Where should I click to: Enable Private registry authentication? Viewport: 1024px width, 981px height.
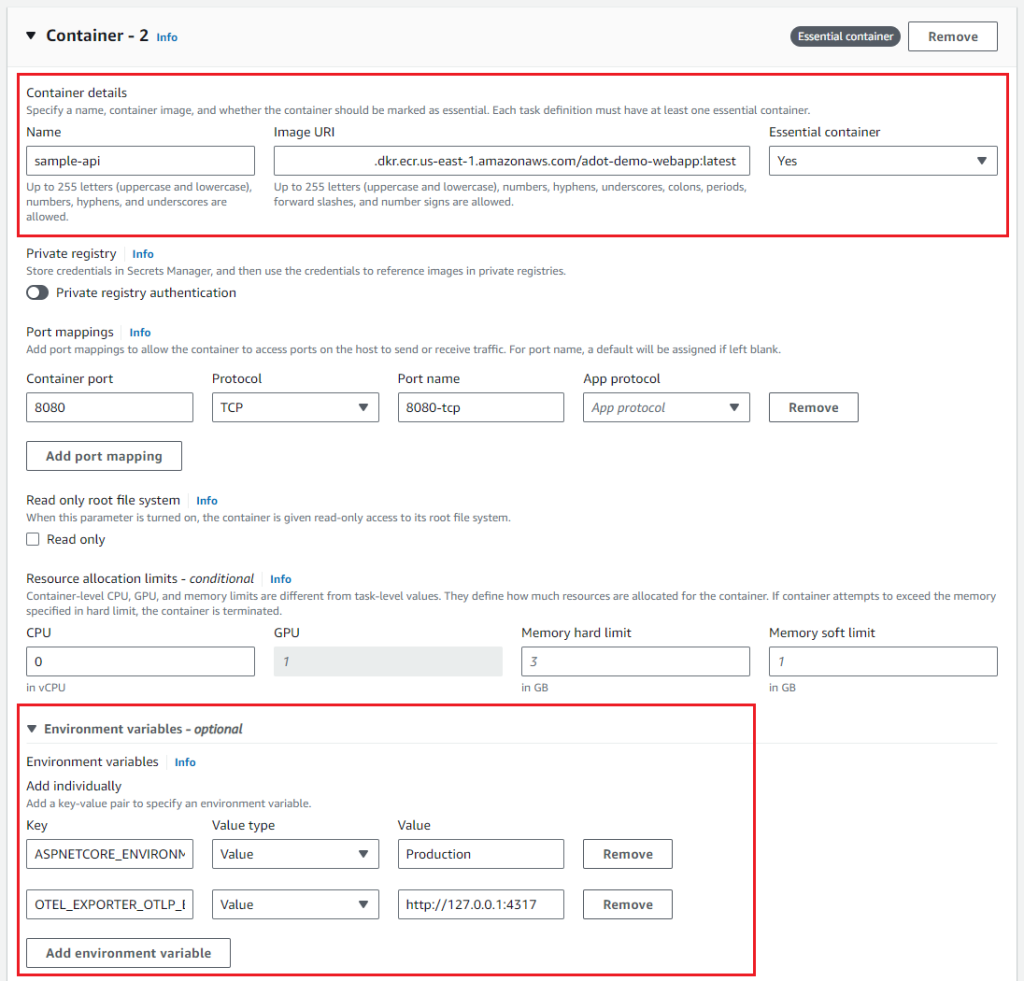[x=37, y=292]
